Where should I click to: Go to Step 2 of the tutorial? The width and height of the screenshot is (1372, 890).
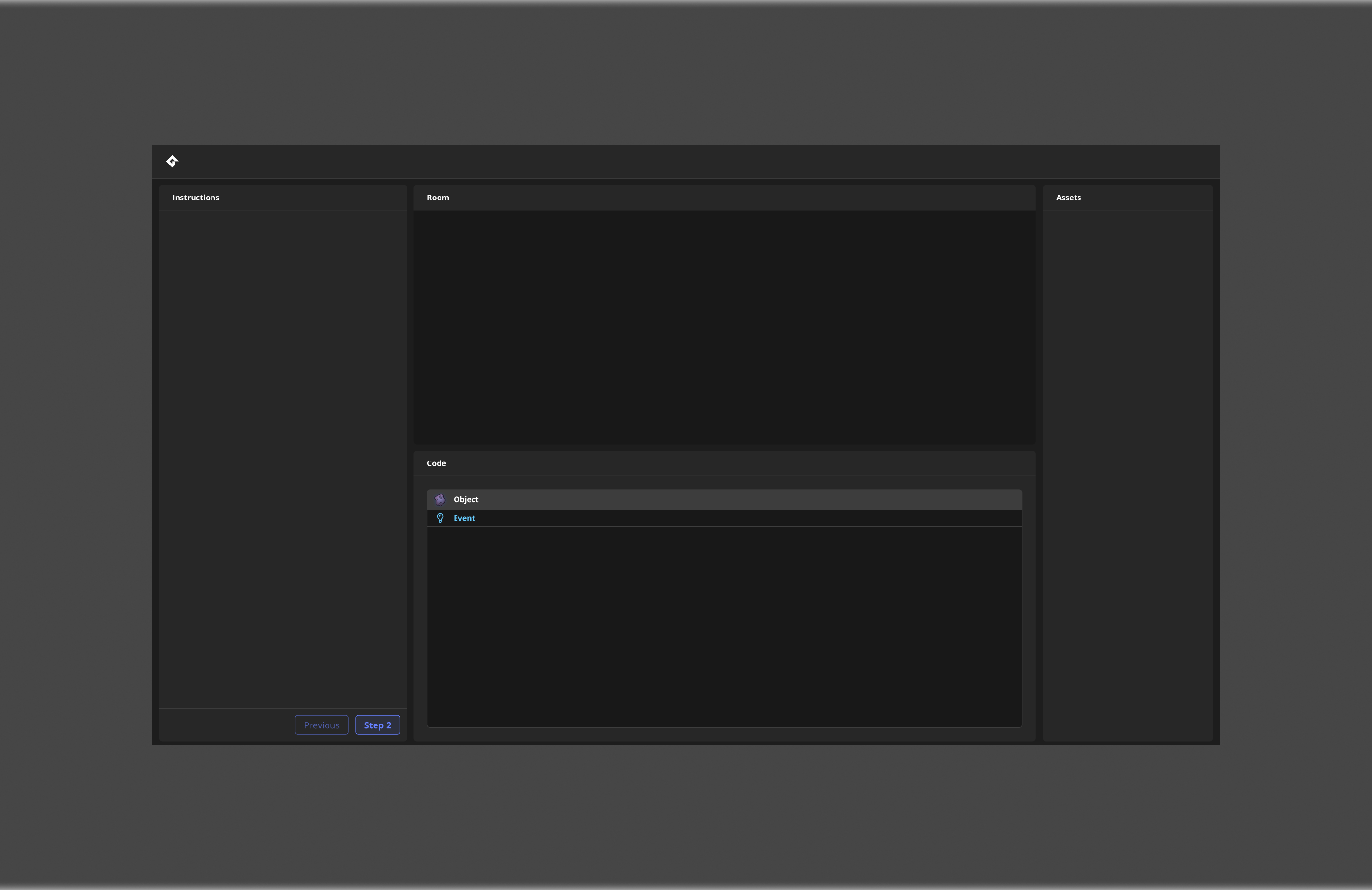377,725
